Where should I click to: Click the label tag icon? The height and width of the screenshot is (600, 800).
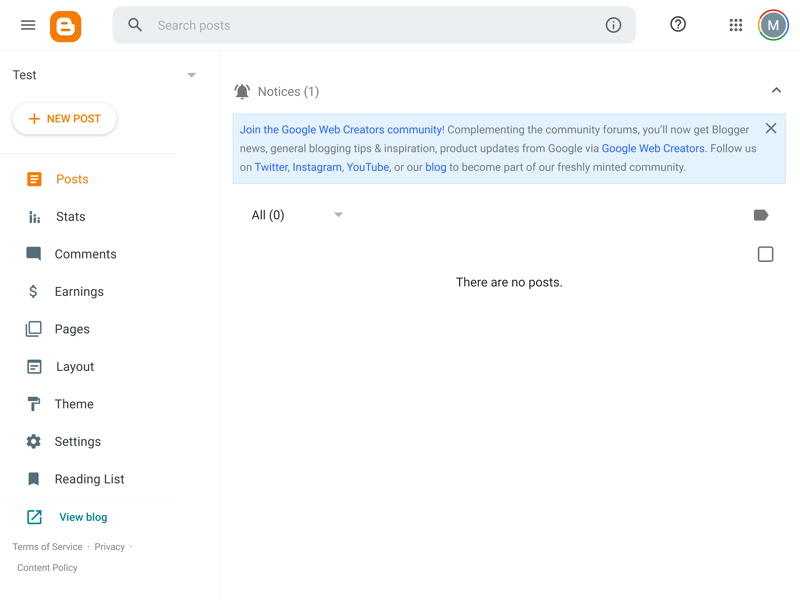click(x=761, y=215)
